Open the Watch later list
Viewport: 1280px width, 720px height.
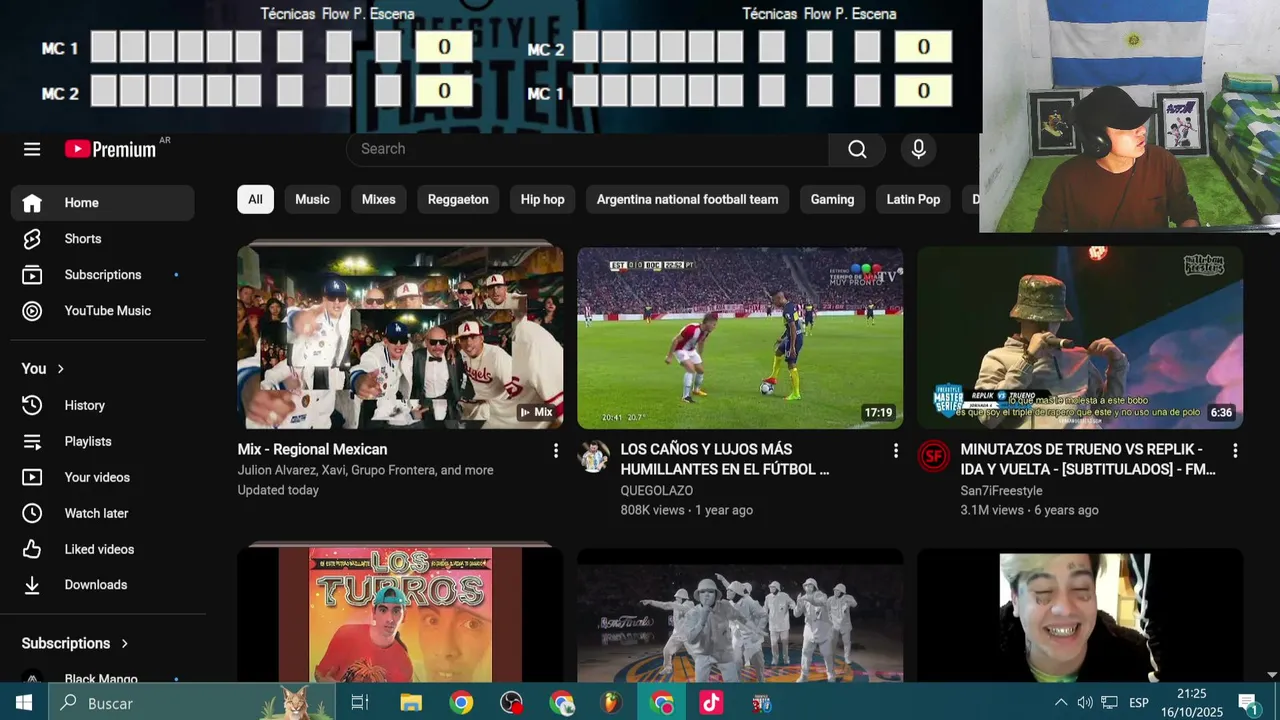103,513
